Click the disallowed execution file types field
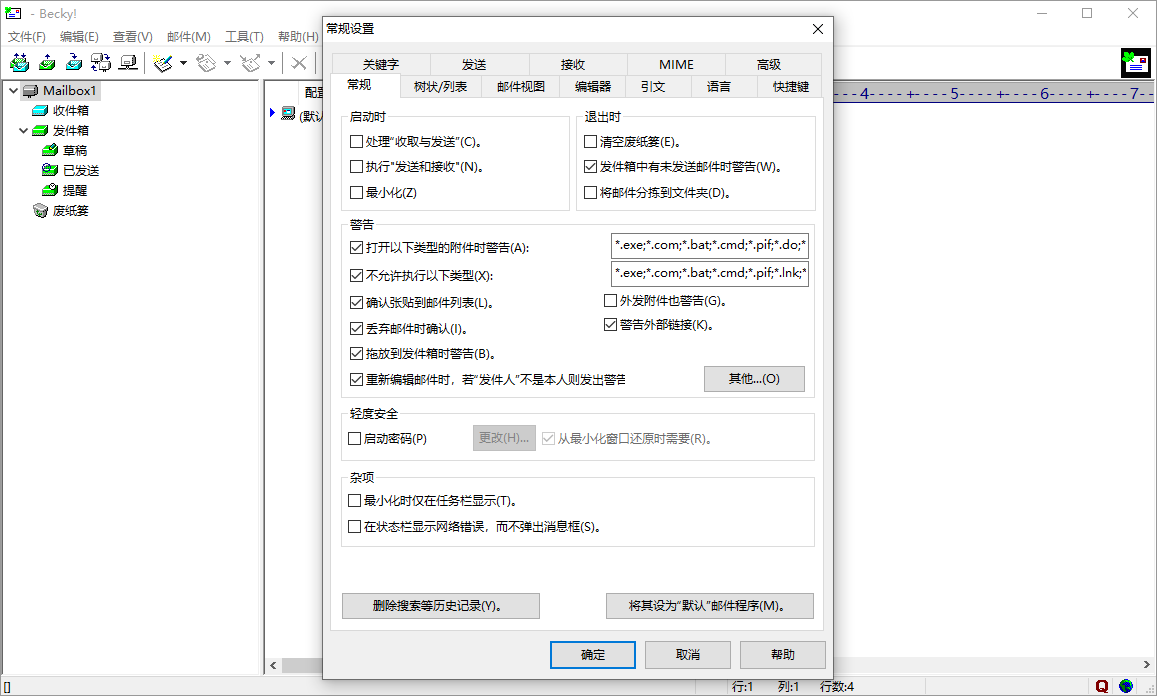1157x696 pixels. 710,273
